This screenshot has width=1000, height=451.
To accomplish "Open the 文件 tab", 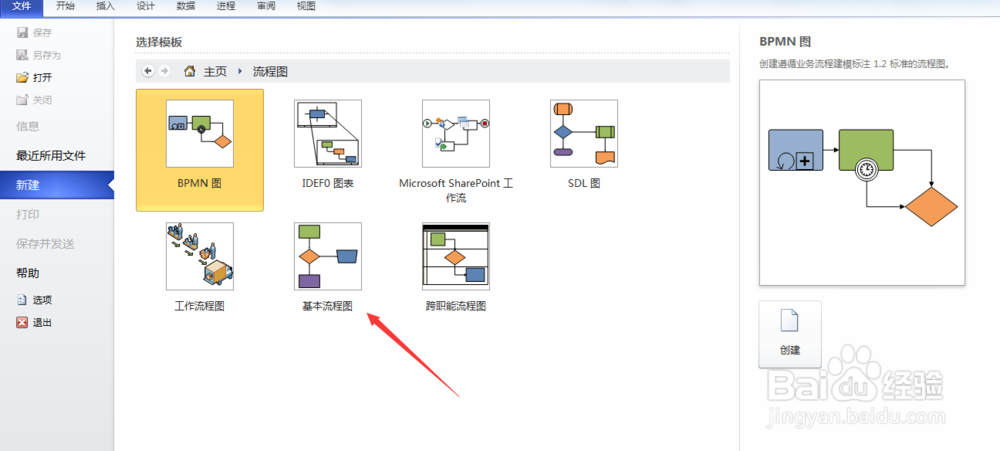I will coord(22,7).
